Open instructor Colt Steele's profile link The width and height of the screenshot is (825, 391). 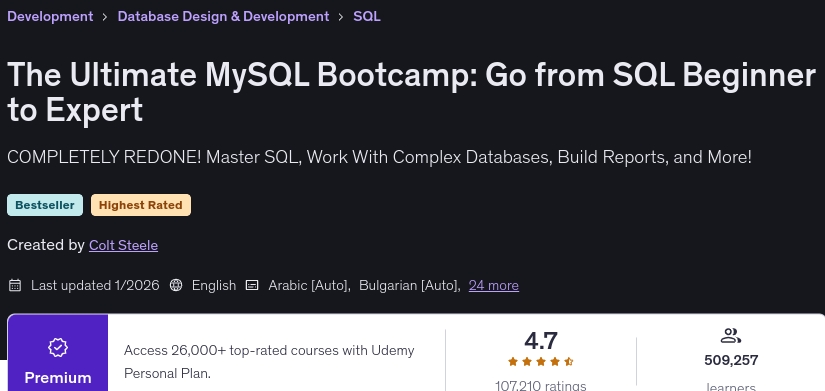tap(123, 245)
